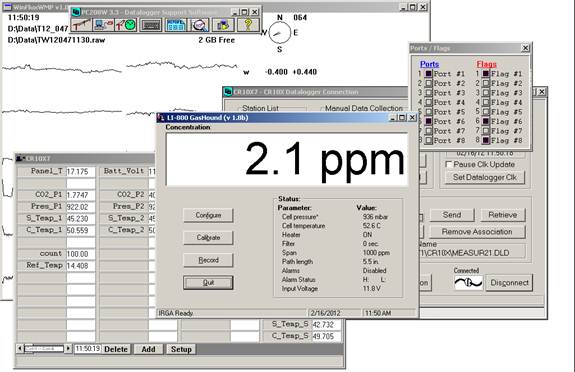
Task: Click the Retrieve button
Action: pyautogui.click(x=502, y=215)
